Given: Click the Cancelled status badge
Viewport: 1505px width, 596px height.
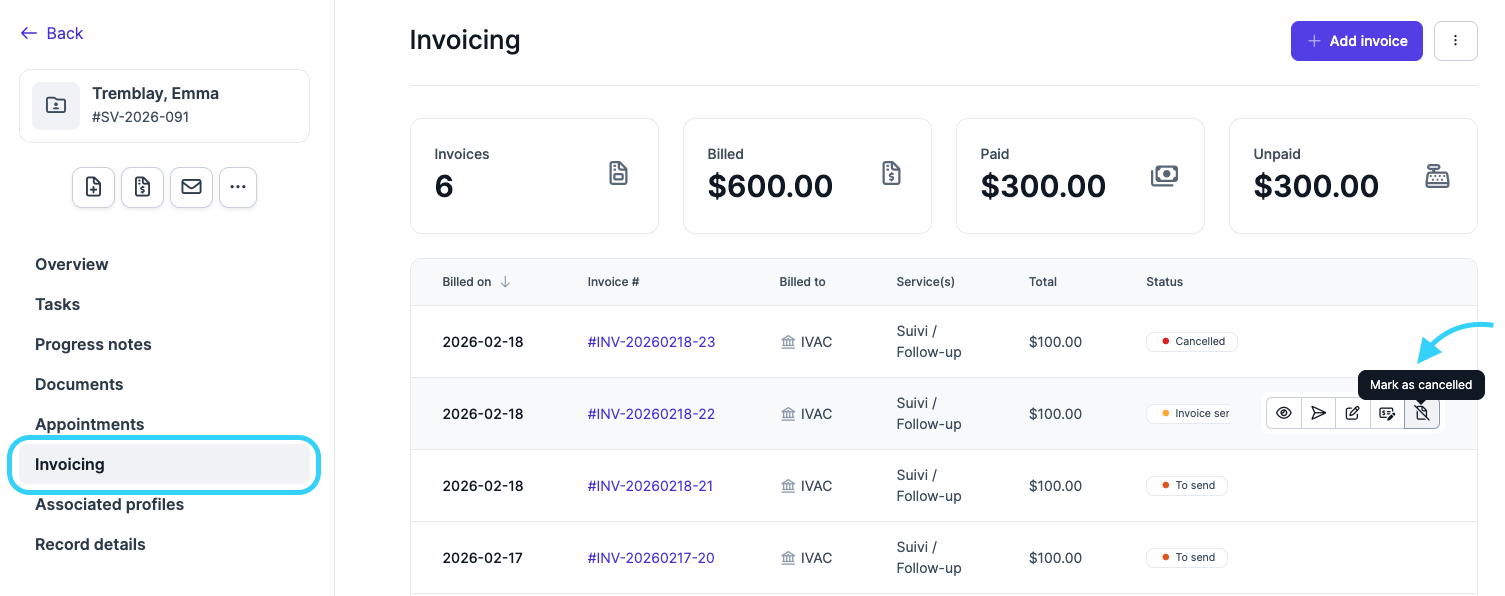Looking at the screenshot, I should point(1192,342).
